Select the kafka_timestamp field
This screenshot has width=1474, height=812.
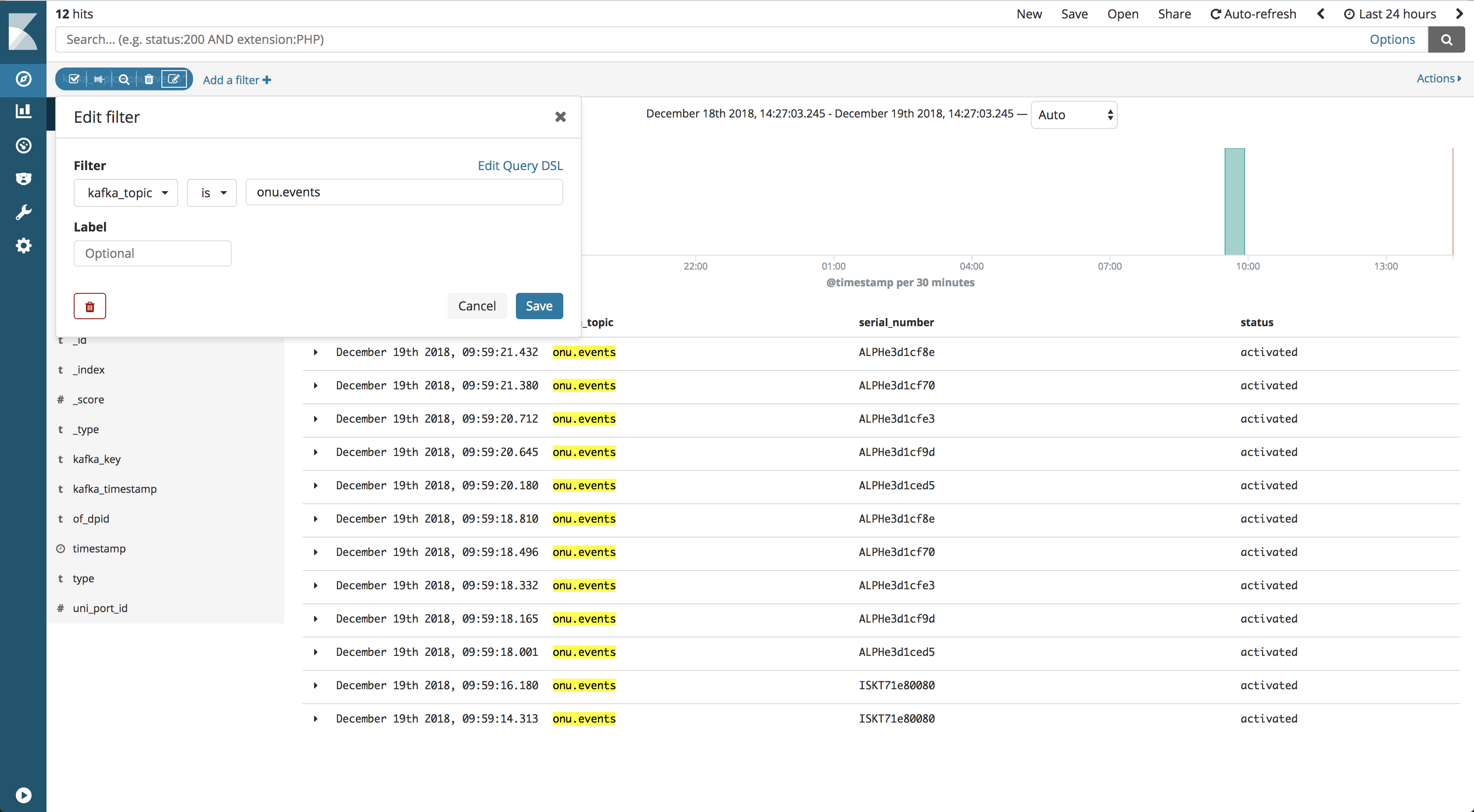click(114, 489)
